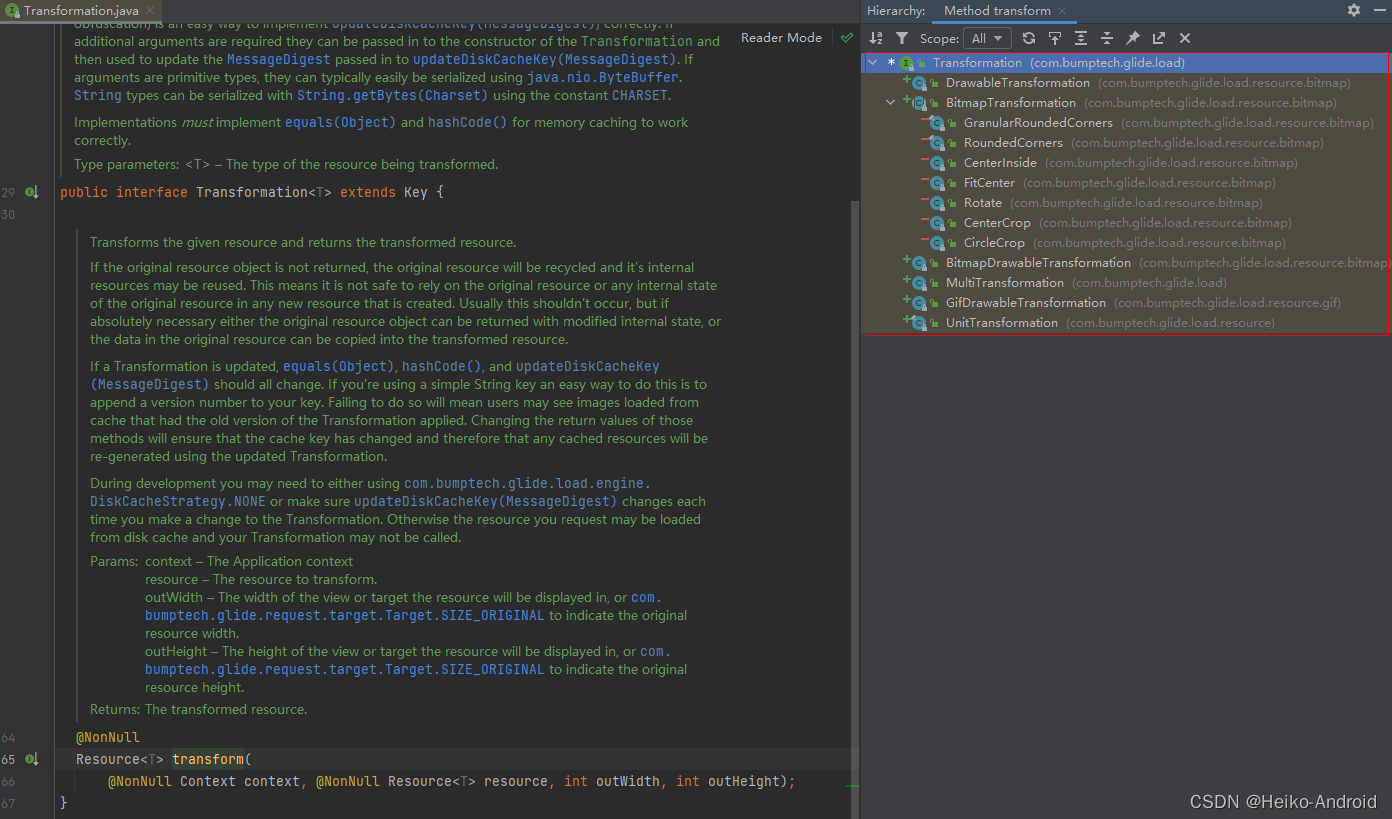Open java.nio.ByteBuffer doc link
This screenshot has width=1392, height=819.
(x=603, y=77)
